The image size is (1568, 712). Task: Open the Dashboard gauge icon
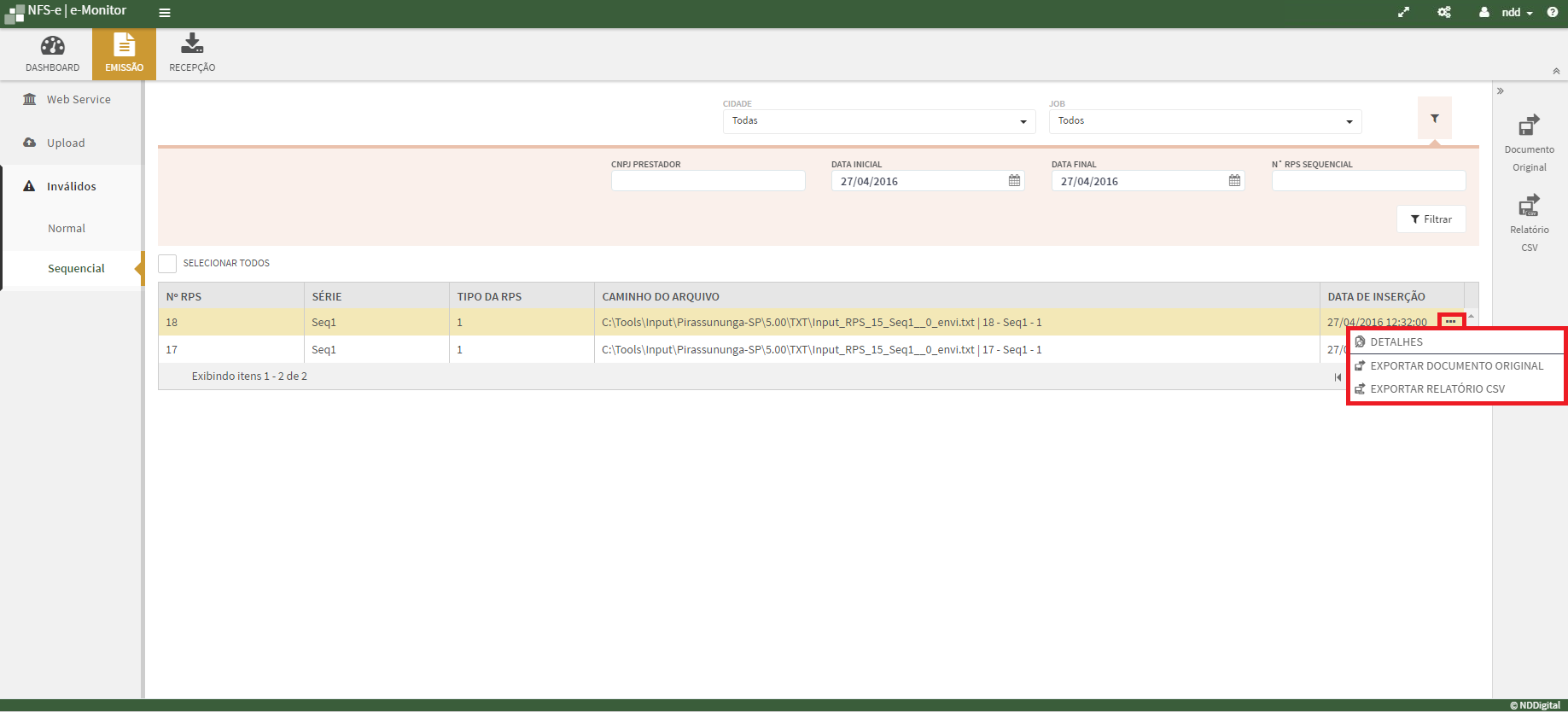click(52, 46)
